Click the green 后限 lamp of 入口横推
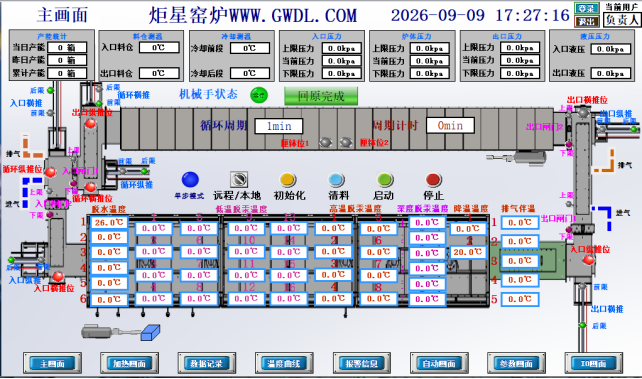 point(50,90)
